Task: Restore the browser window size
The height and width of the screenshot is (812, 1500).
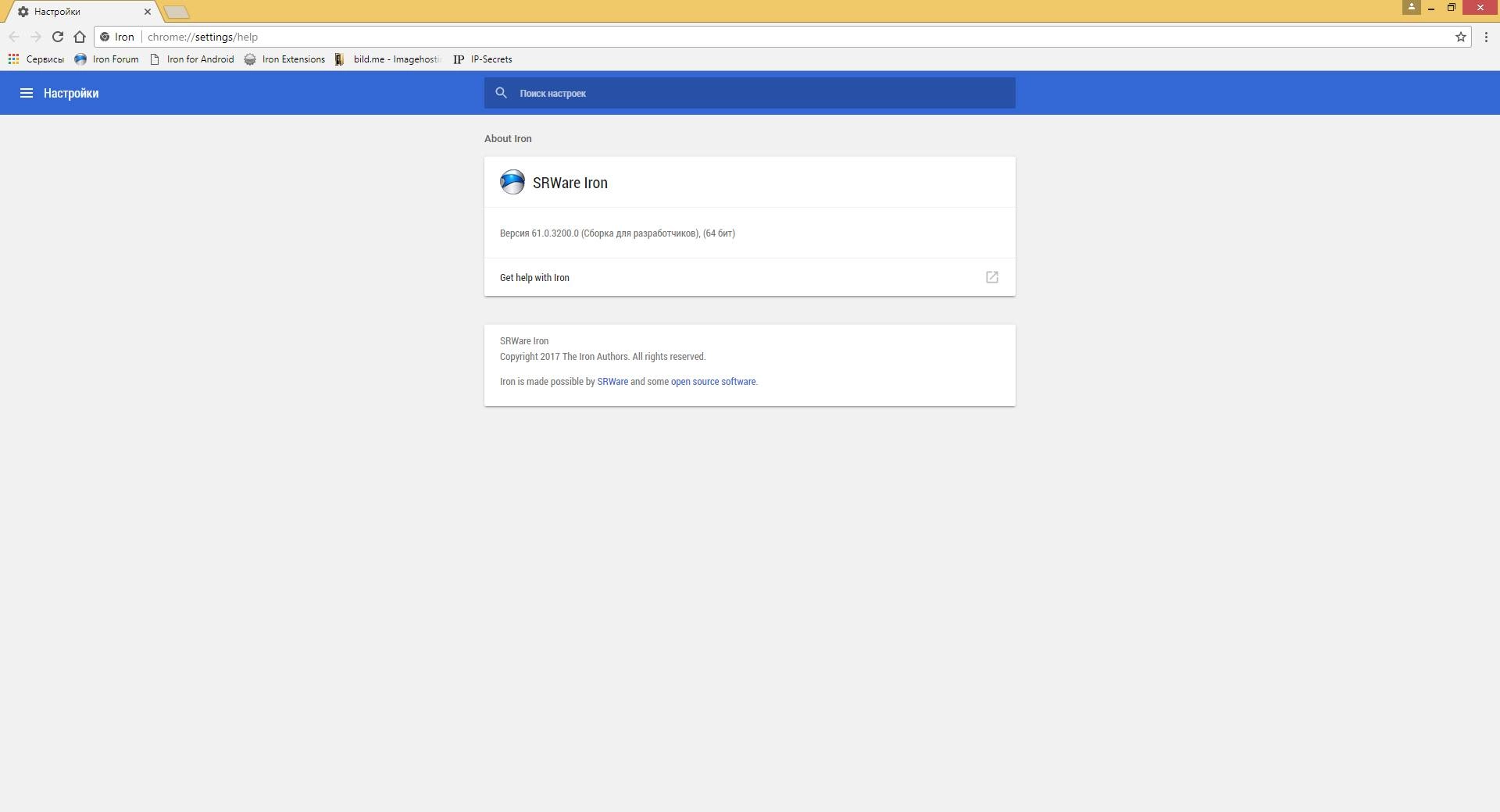Action: point(1451,8)
